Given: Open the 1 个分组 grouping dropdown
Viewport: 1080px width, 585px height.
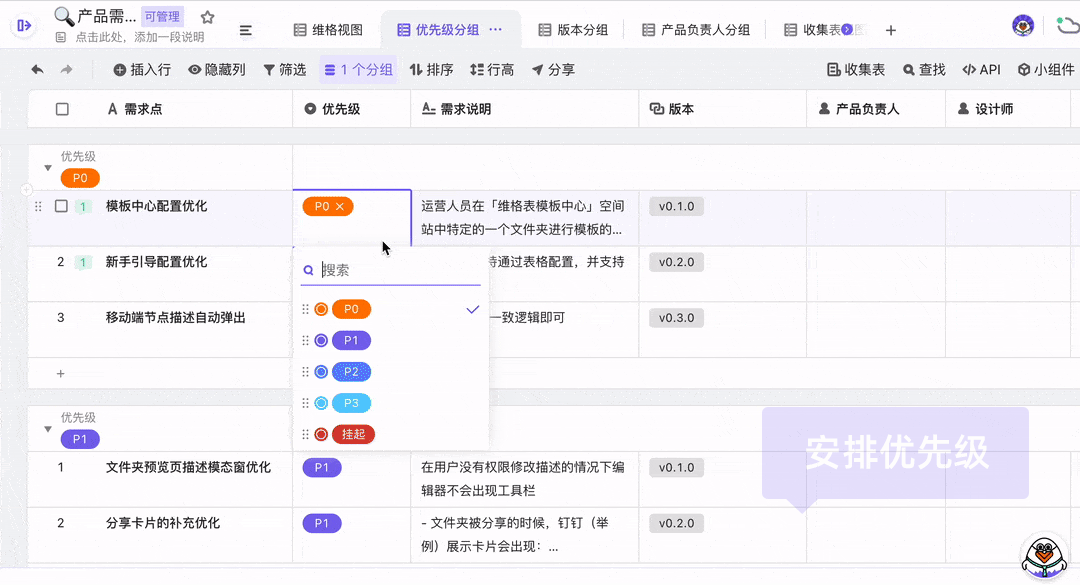Looking at the screenshot, I should coord(359,70).
